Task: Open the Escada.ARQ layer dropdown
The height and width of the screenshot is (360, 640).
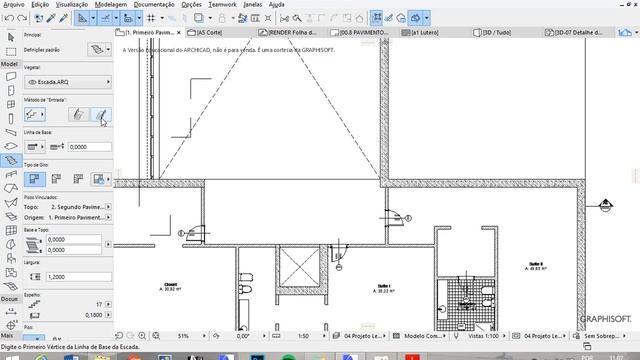Action: tap(68, 82)
